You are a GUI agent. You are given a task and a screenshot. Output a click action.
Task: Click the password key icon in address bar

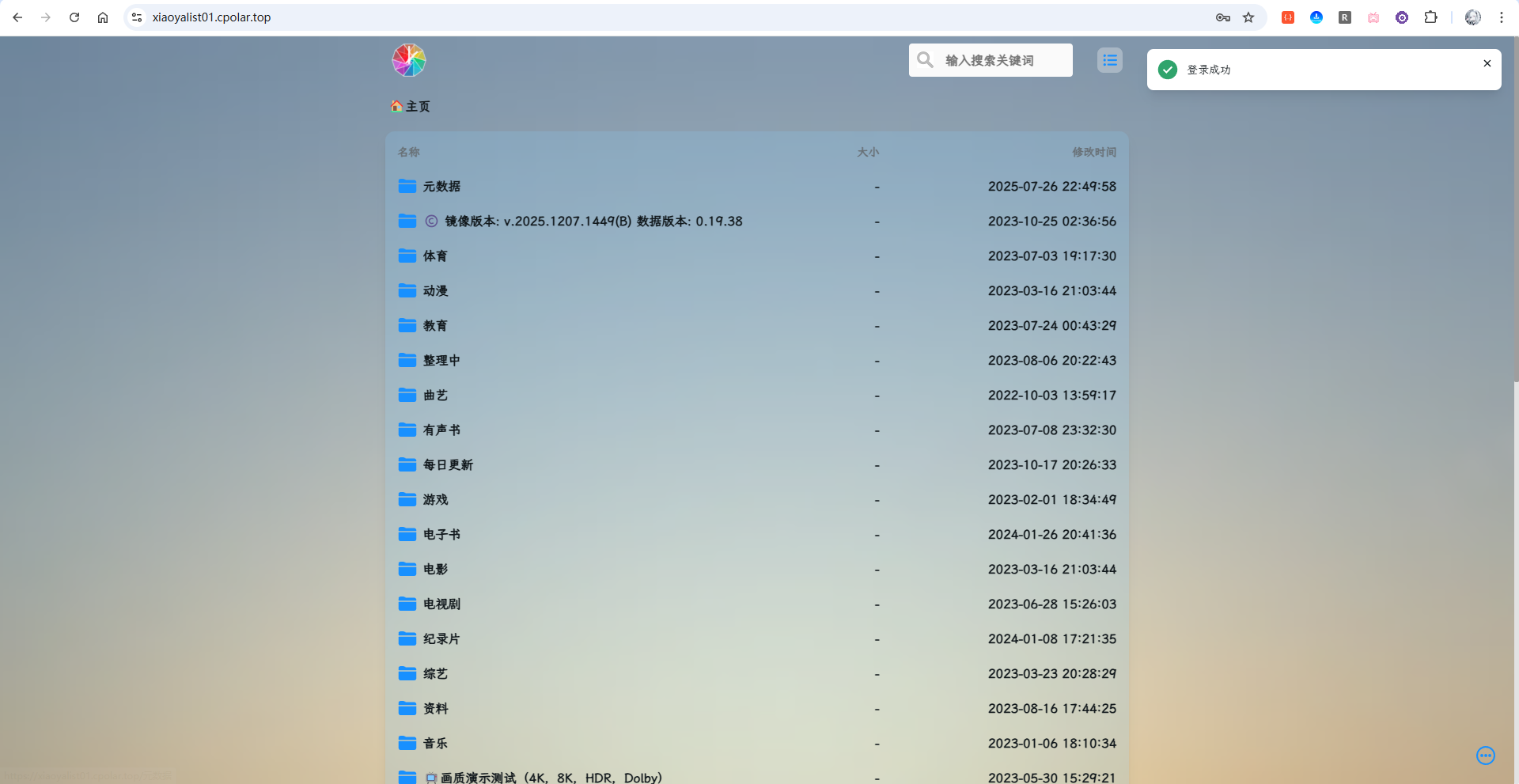(1223, 17)
